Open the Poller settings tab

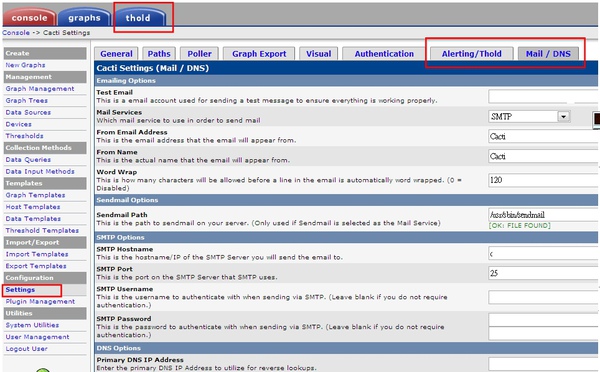click(x=199, y=54)
